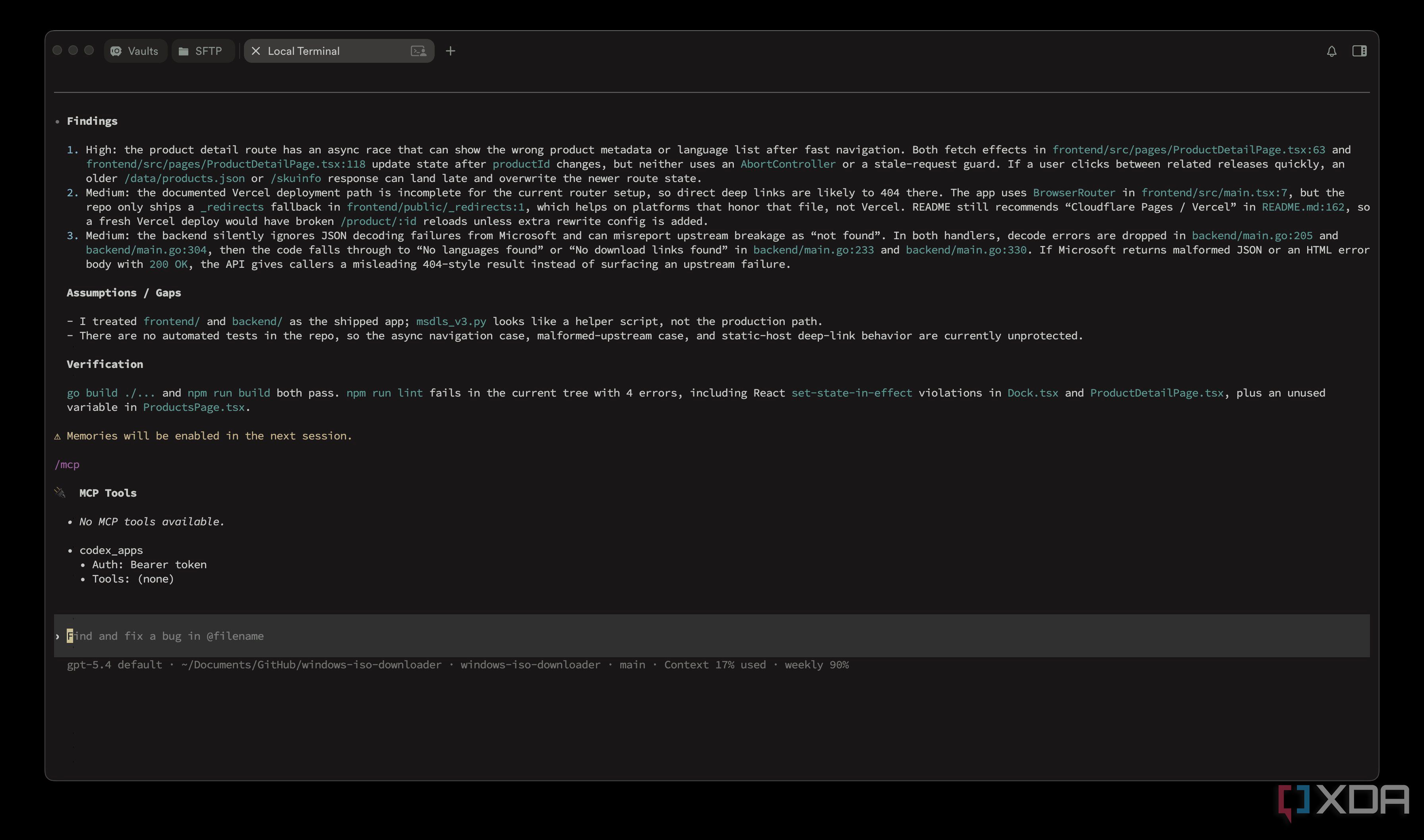Screen dimensions: 1424x840
Task: Open frontend/src/pages/ProductDetailPage.tsx:118 path
Action: (x=225, y=164)
